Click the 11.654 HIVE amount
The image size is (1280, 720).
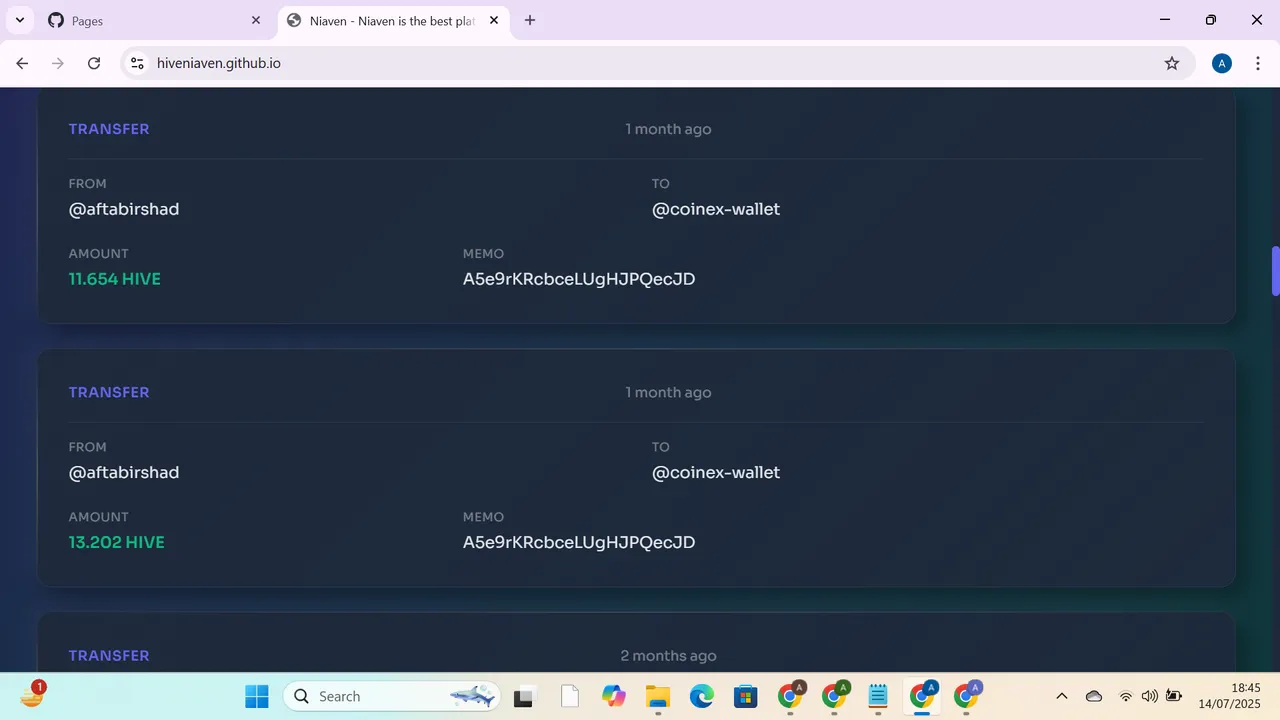click(115, 279)
